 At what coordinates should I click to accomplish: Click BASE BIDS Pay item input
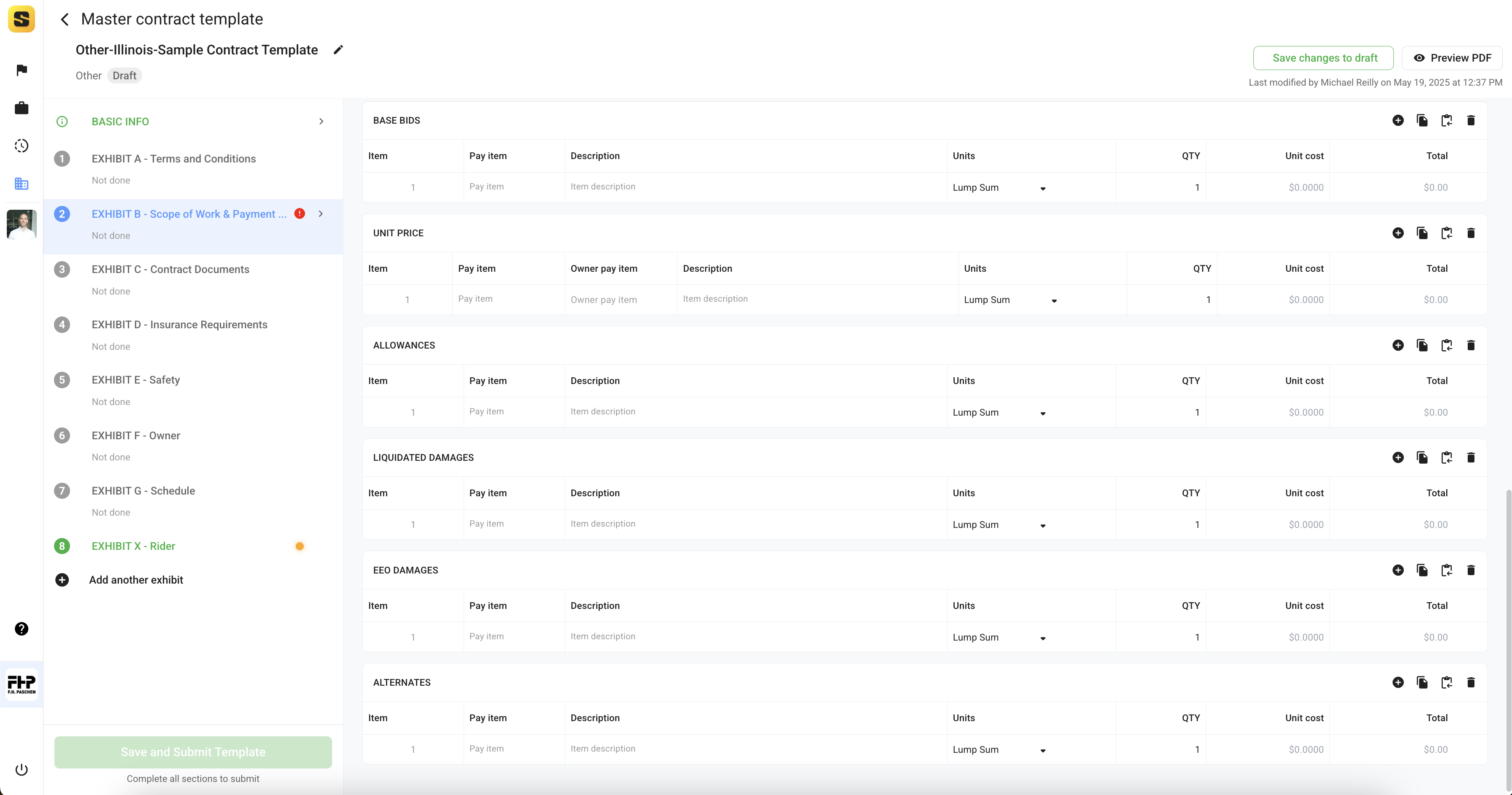coord(514,187)
